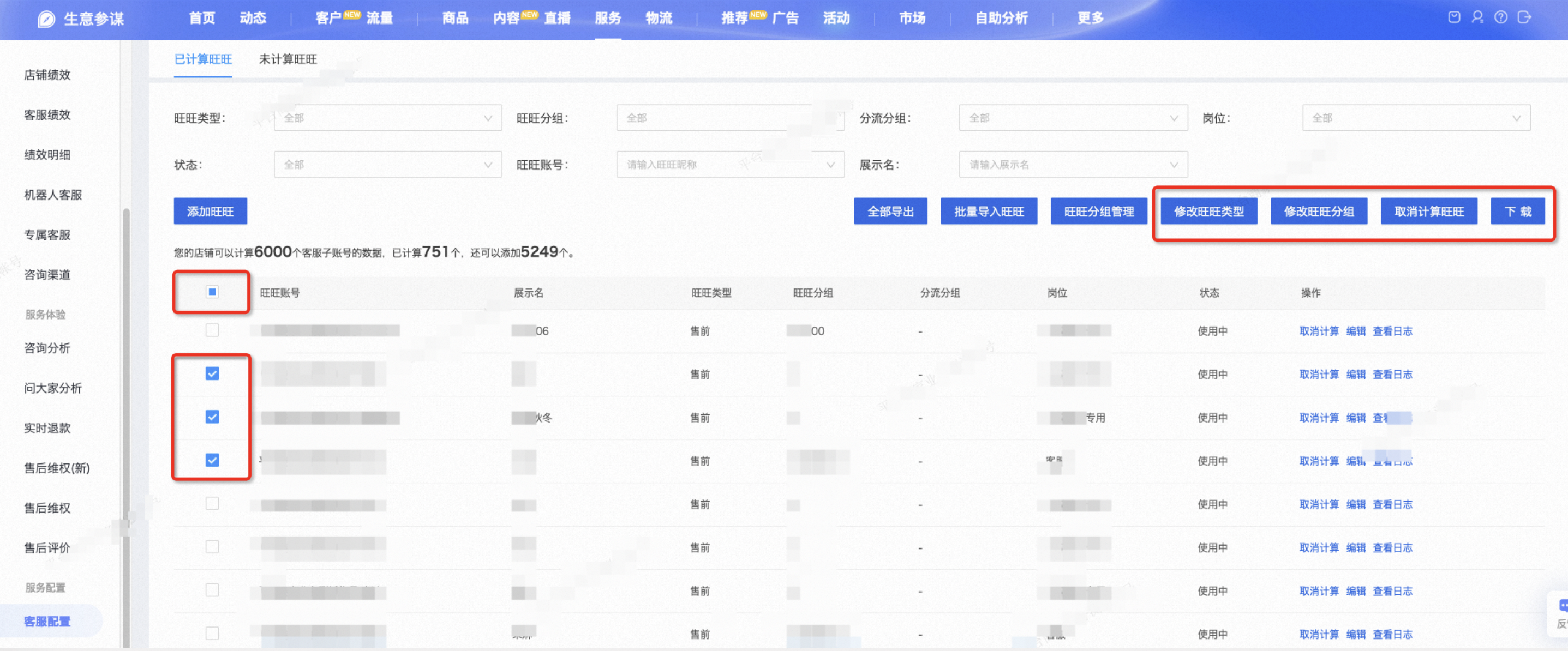The image size is (1568, 651).
Task: Open 实时退款 in the sidebar
Action: pos(47,429)
